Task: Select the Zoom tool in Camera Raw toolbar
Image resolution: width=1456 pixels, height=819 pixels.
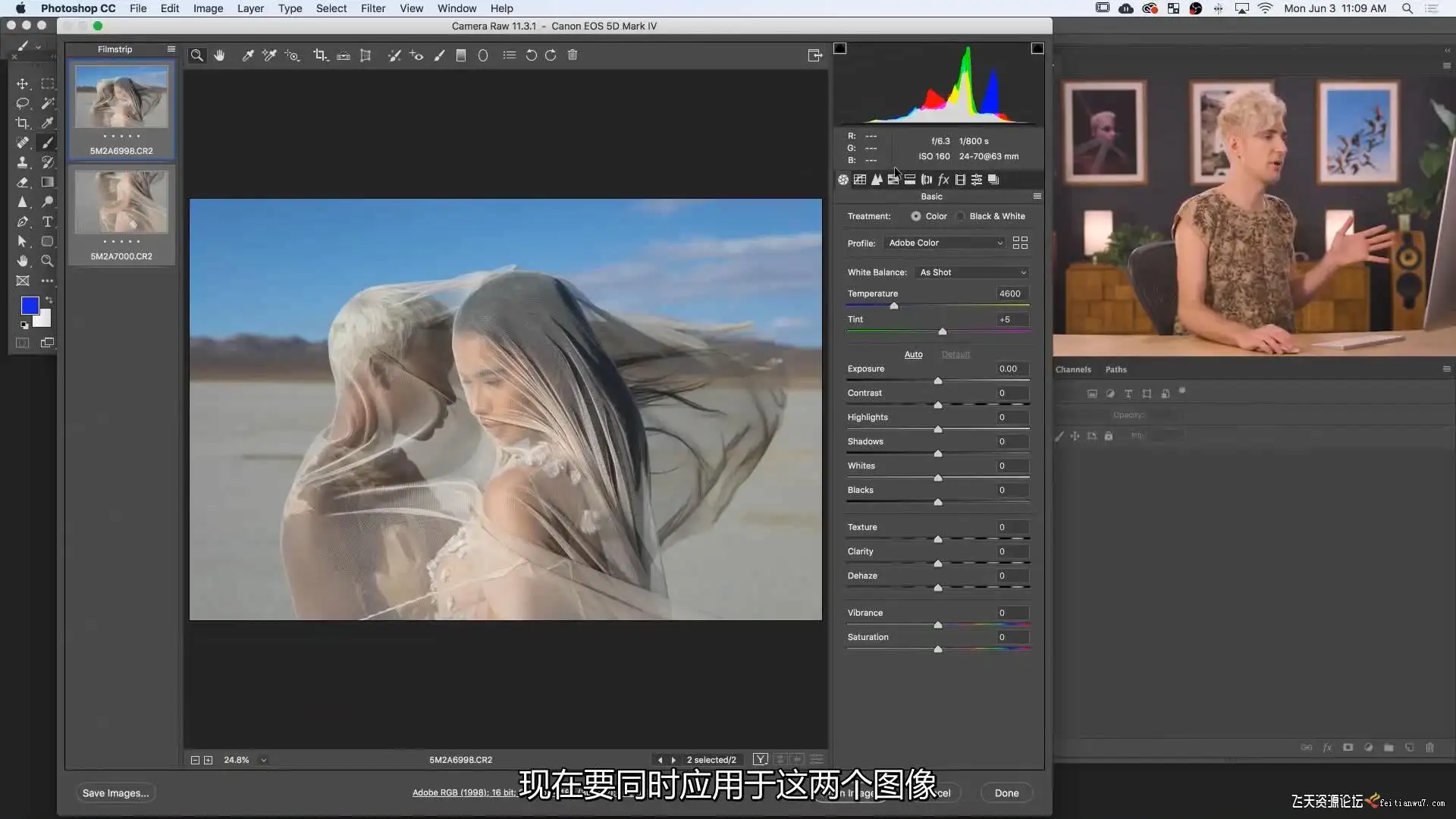Action: (x=196, y=55)
